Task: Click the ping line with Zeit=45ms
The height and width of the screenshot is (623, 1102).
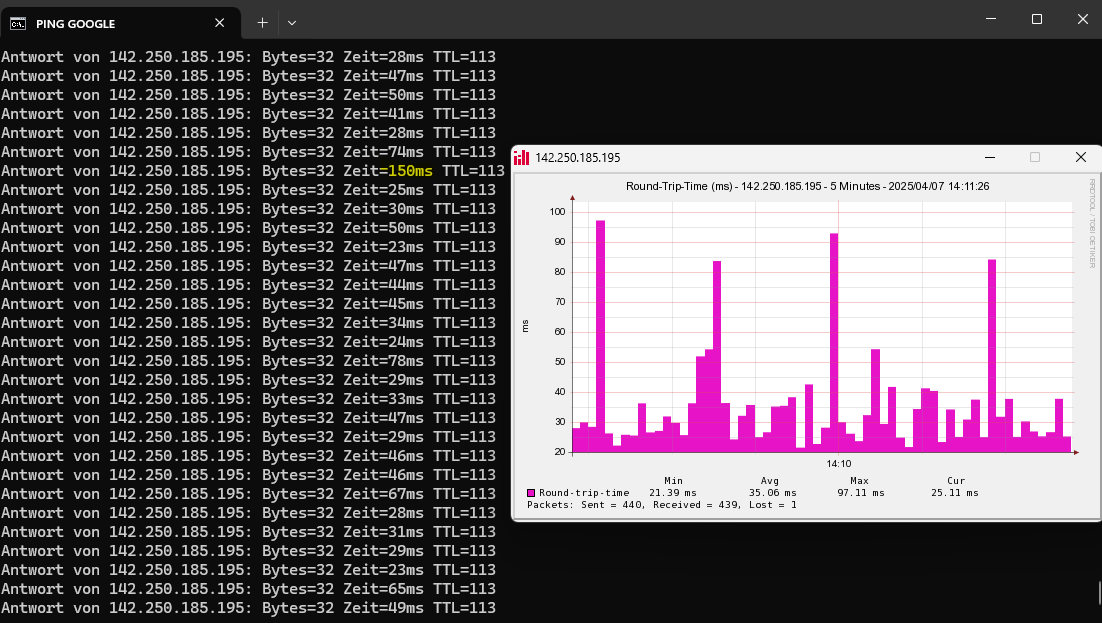Action: pos(248,304)
